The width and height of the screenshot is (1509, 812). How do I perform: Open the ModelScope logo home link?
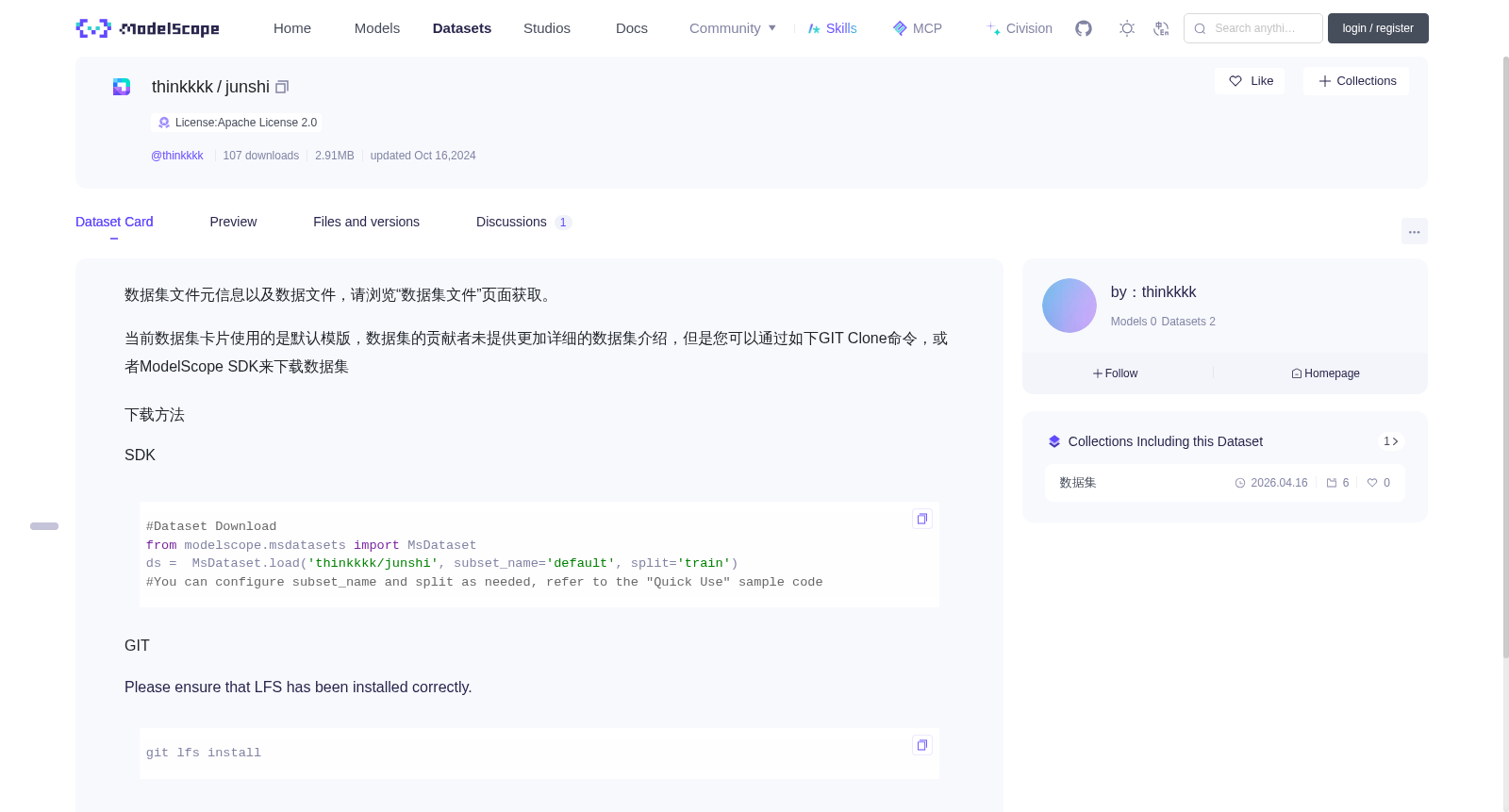[x=147, y=28]
